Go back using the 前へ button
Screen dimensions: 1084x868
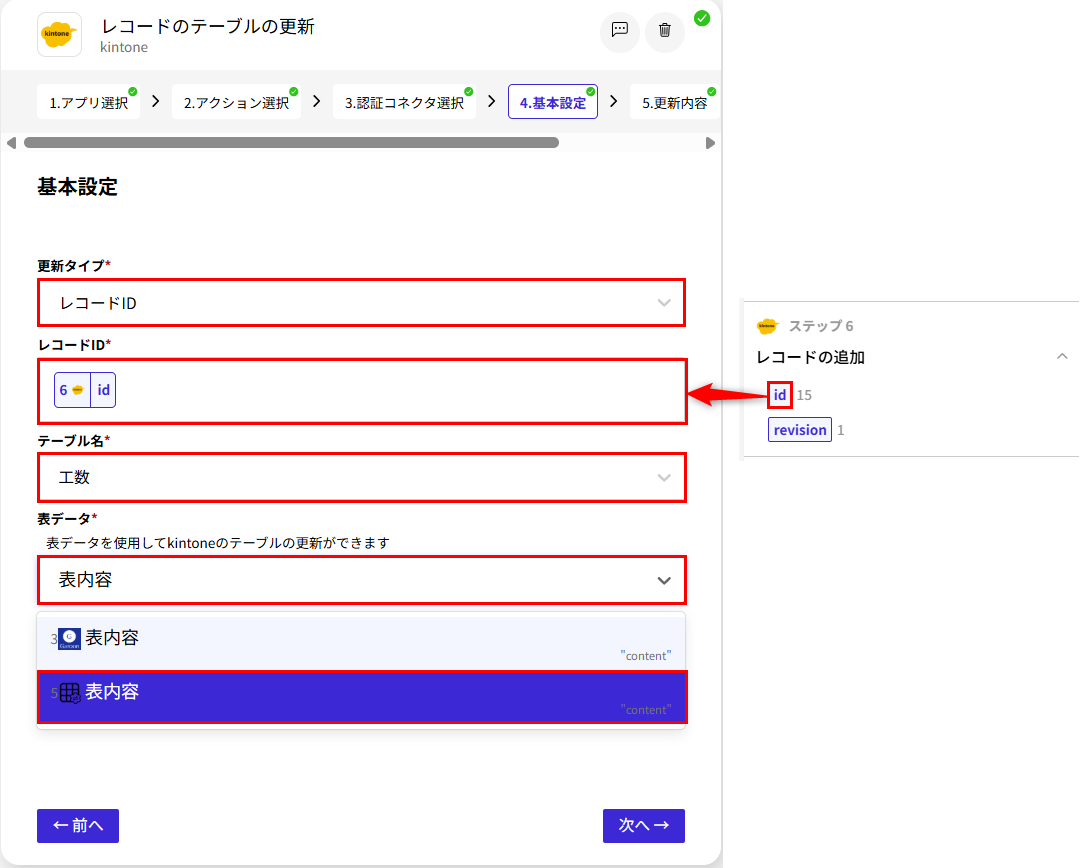[77, 826]
